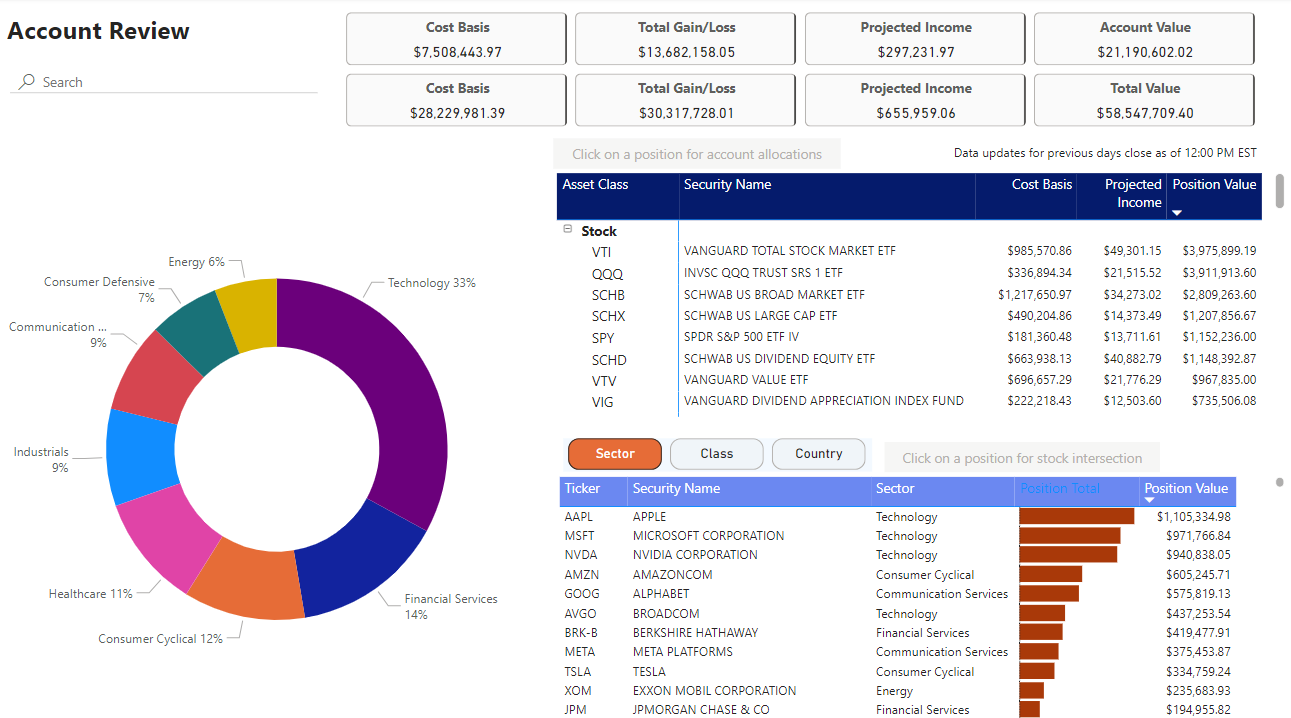Sort the holdings table by the Cost Basis header
Screen dimensions: 1291x718
point(1042,184)
